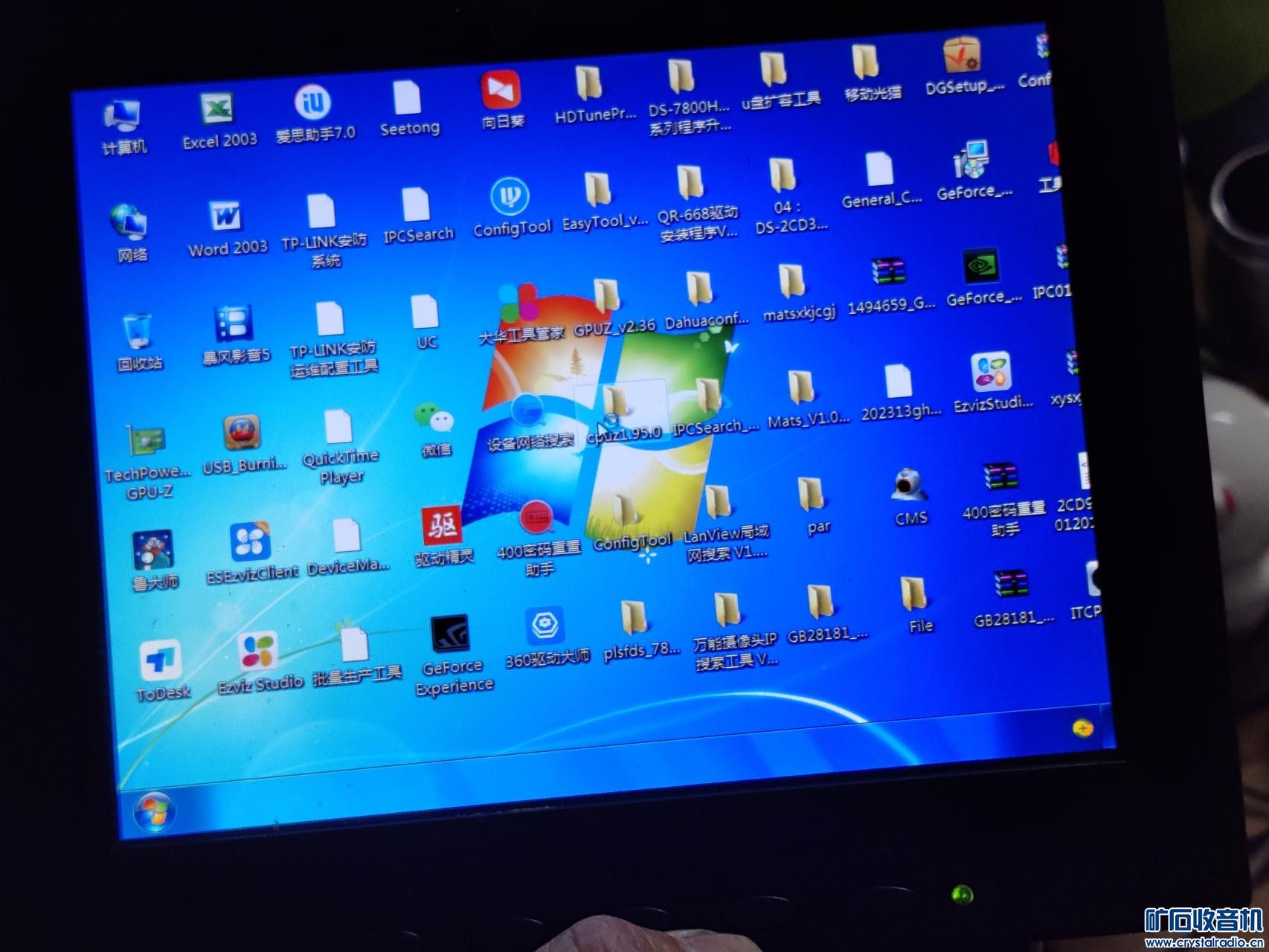This screenshot has width=1269, height=952.
Task: Select the IPCSearch file icon
Action: click(x=416, y=206)
